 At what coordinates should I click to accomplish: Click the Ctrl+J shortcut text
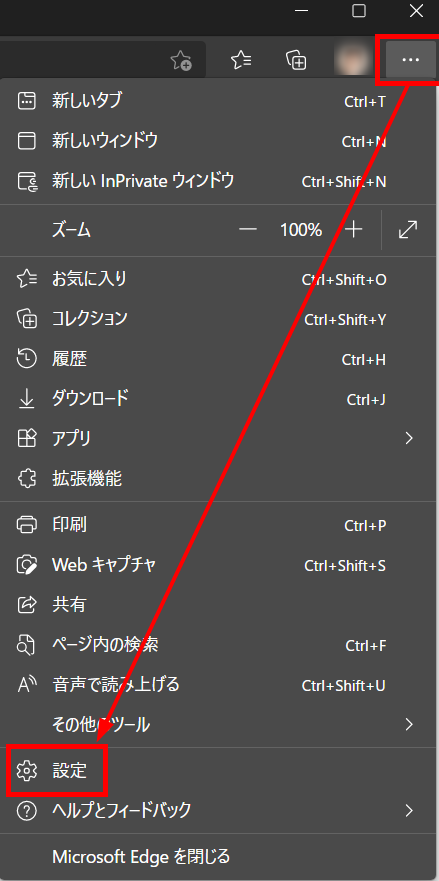click(x=366, y=399)
